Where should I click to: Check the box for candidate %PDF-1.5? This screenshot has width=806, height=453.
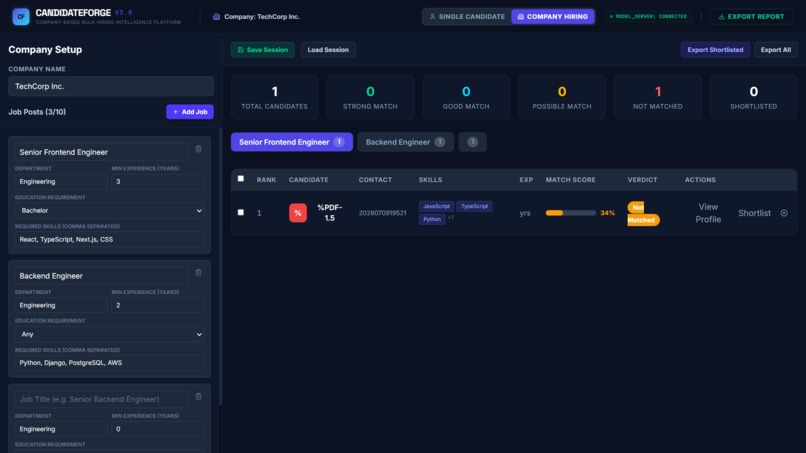point(241,212)
